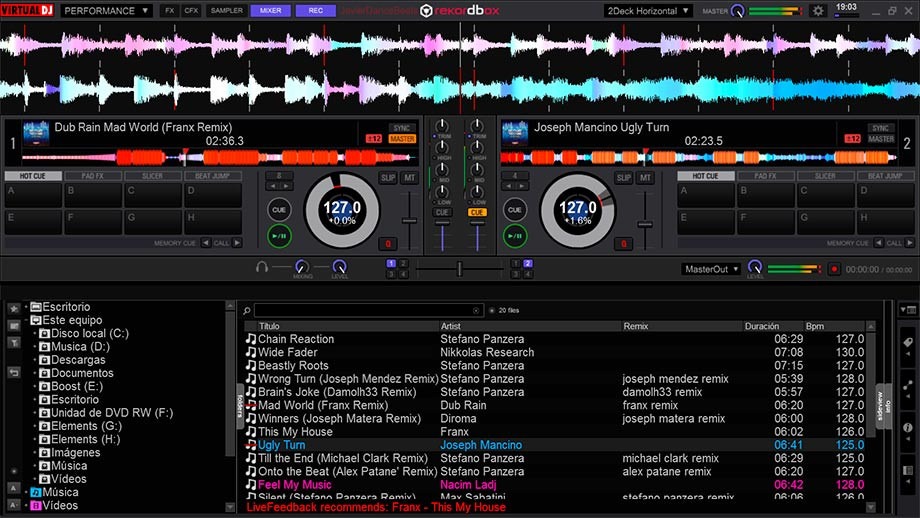Toggle the MIXER panel
Viewport: 920px width, 518px height.
tap(270, 11)
